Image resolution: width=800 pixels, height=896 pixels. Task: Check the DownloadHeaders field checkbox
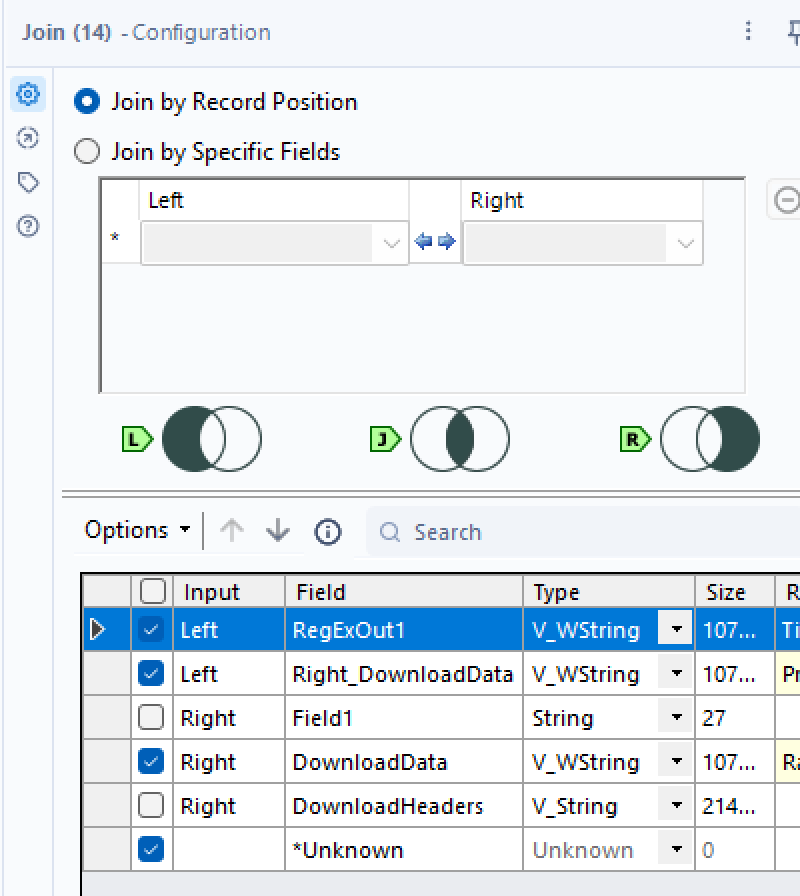pyautogui.click(x=151, y=806)
